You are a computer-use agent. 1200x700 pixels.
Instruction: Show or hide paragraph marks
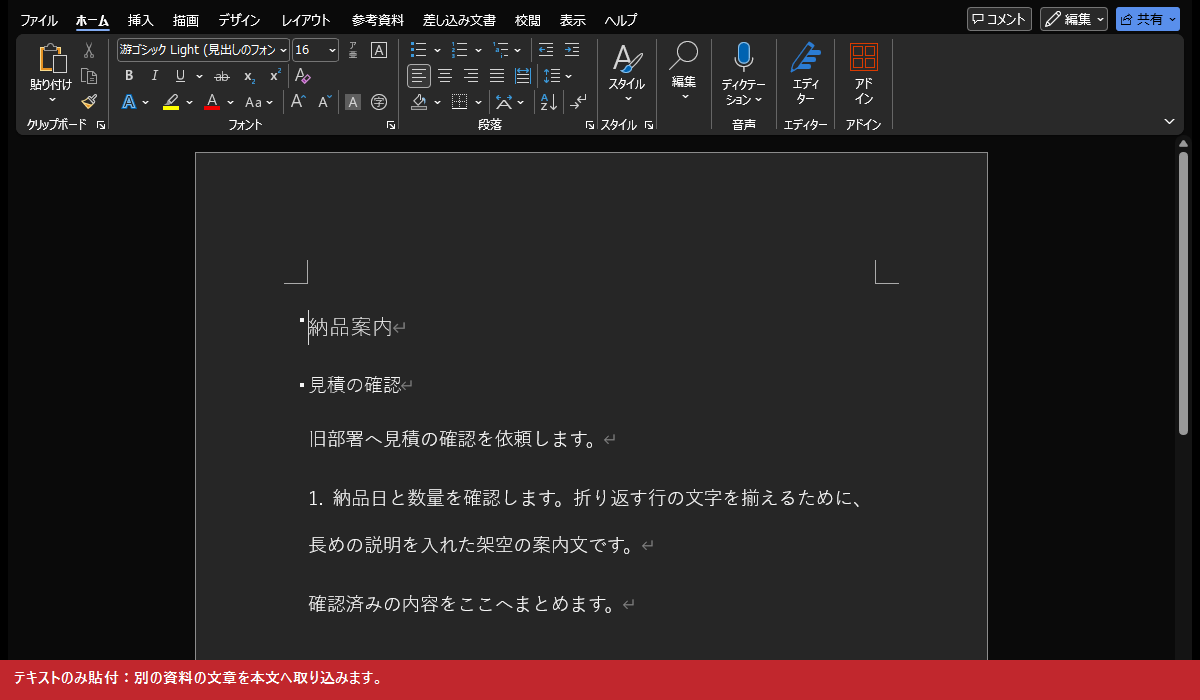tap(579, 102)
